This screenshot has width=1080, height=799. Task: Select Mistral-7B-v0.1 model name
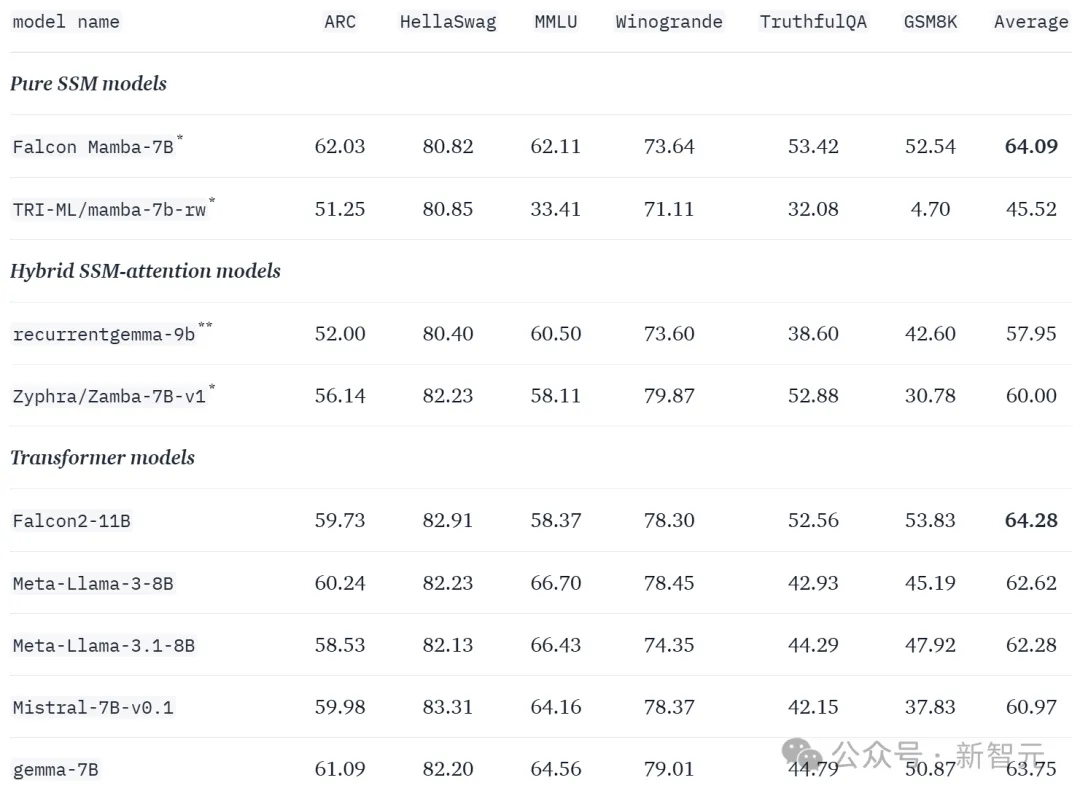click(93, 707)
